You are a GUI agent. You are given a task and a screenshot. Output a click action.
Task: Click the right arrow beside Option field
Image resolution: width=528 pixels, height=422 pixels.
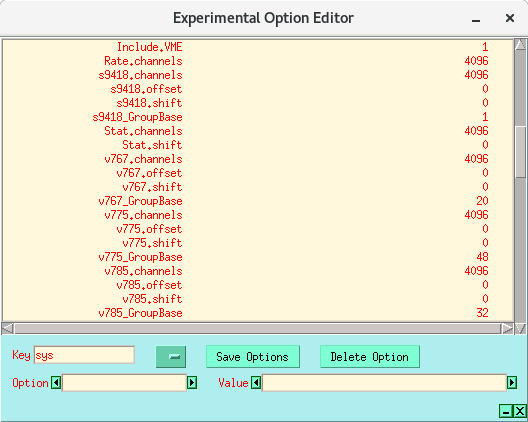192,383
